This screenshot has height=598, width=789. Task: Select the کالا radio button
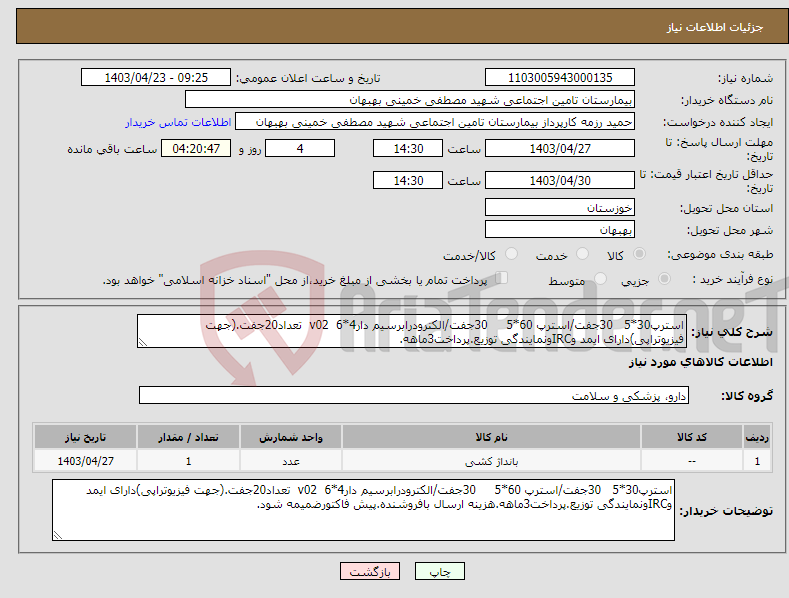640,254
